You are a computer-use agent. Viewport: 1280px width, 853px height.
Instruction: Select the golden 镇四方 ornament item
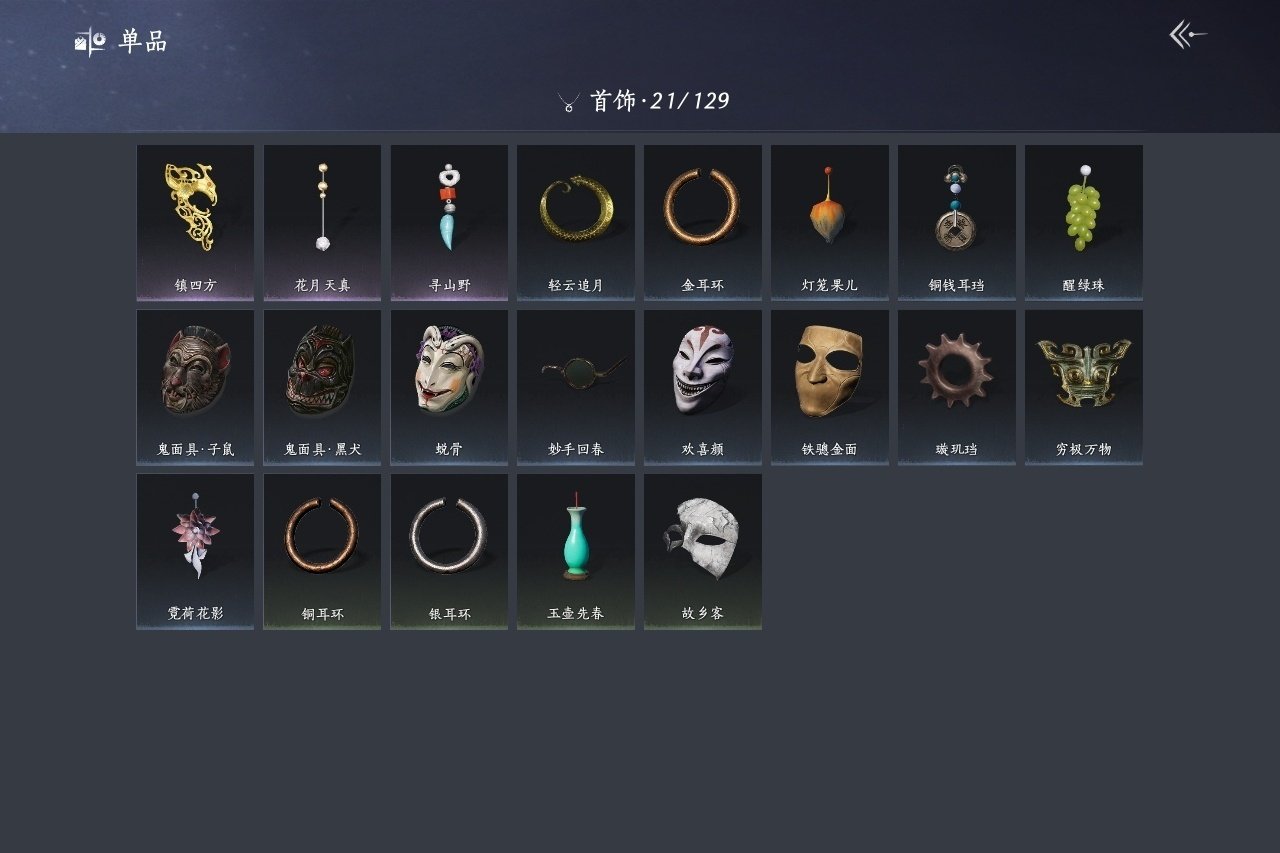coord(195,223)
